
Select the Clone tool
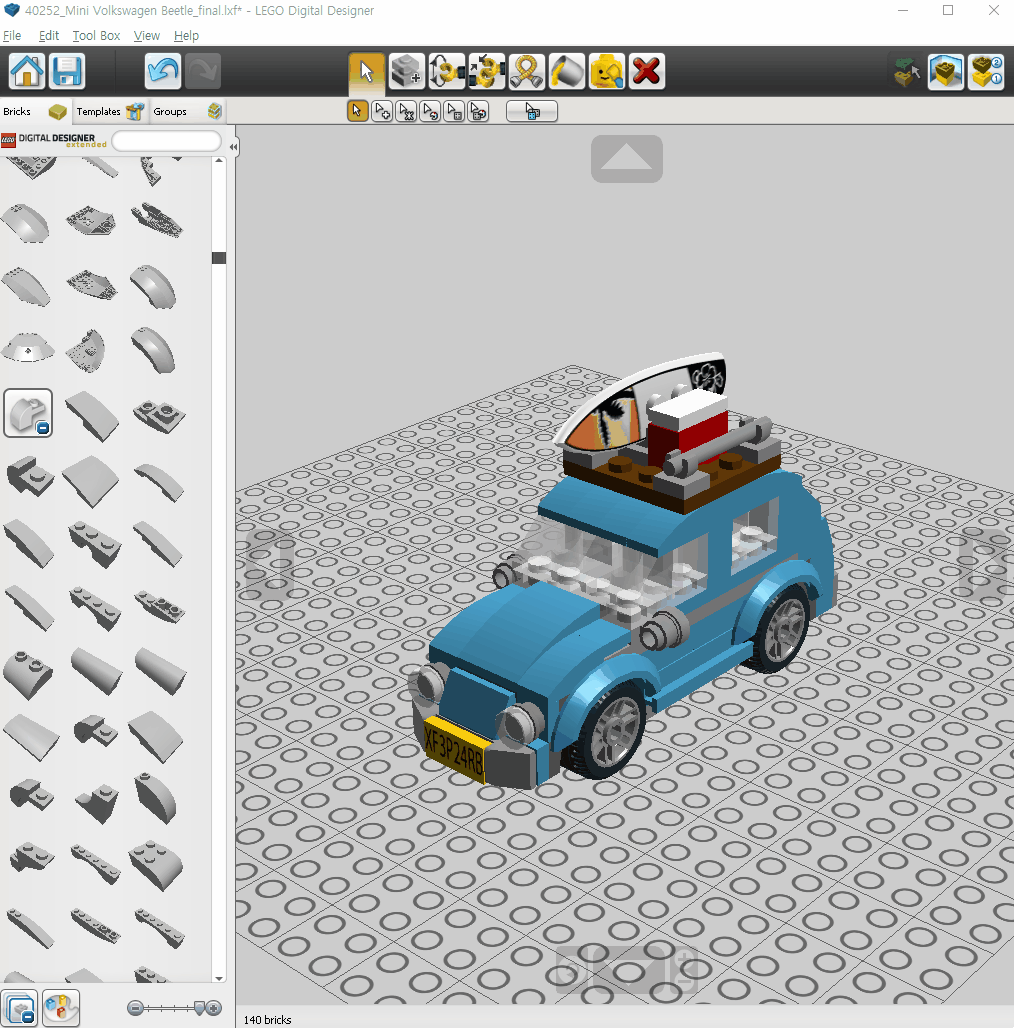coord(406,72)
